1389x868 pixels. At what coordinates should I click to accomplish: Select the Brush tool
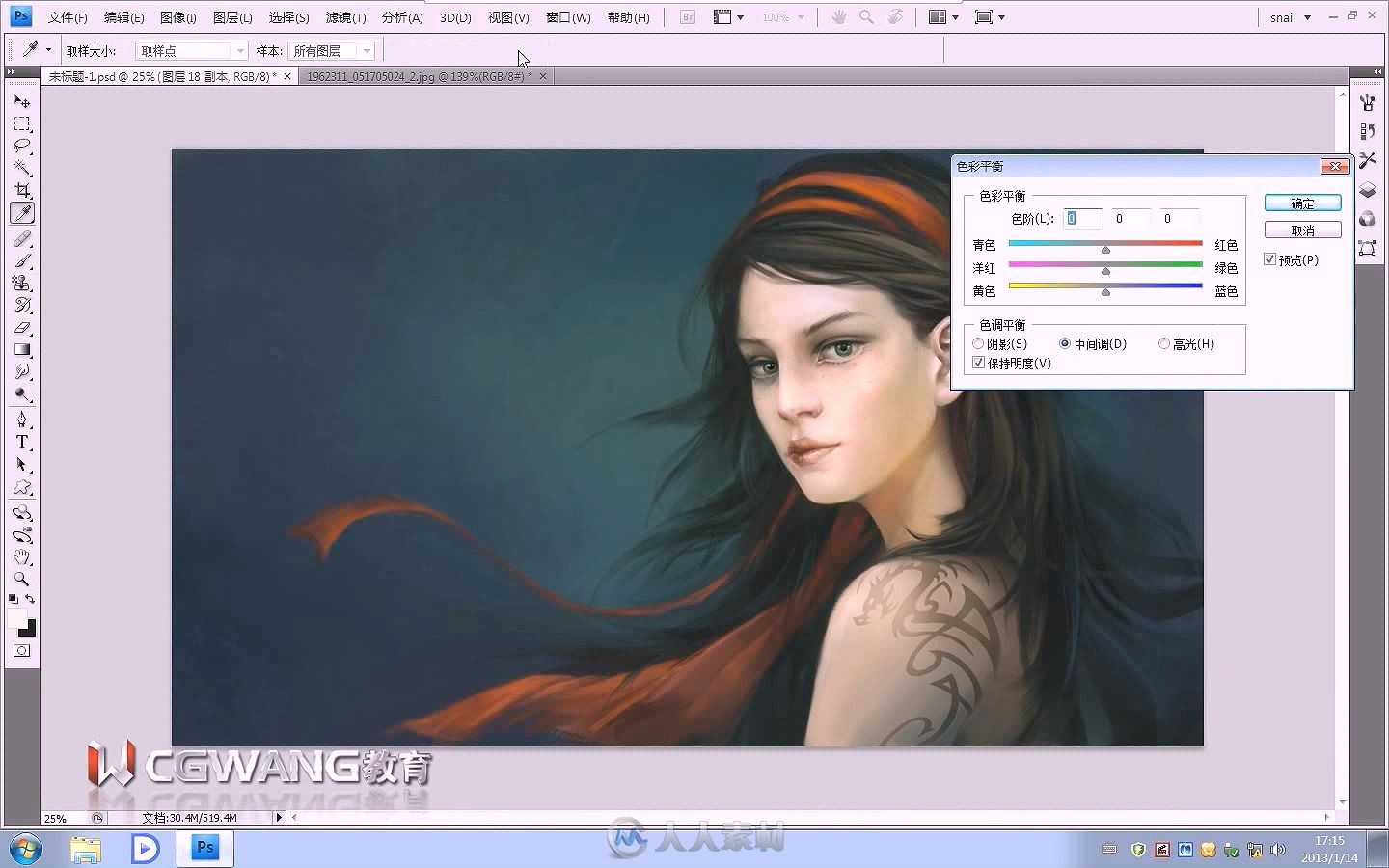21,260
